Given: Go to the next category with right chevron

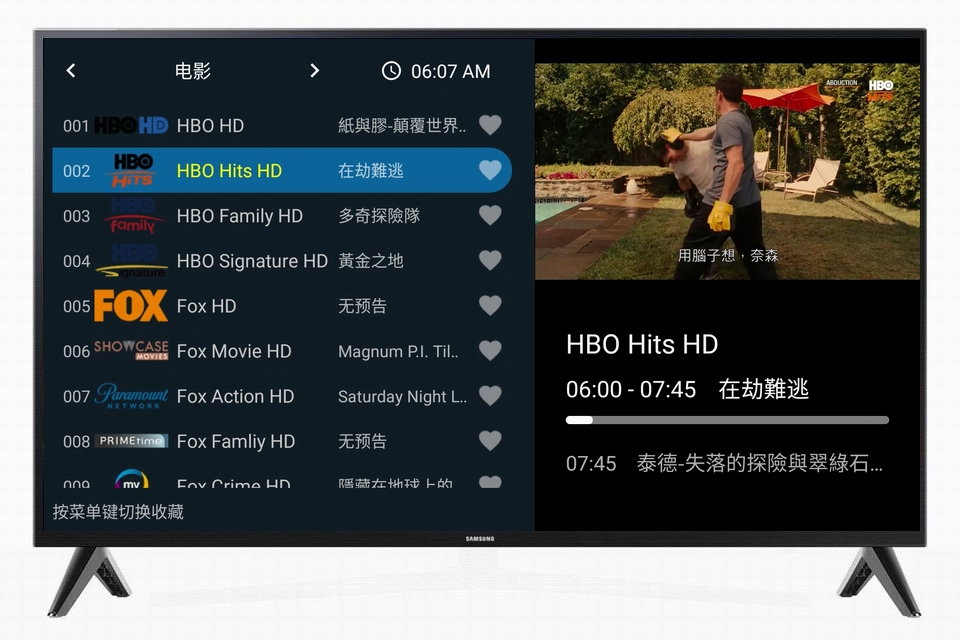Looking at the screenshot, I should [315, 71].
